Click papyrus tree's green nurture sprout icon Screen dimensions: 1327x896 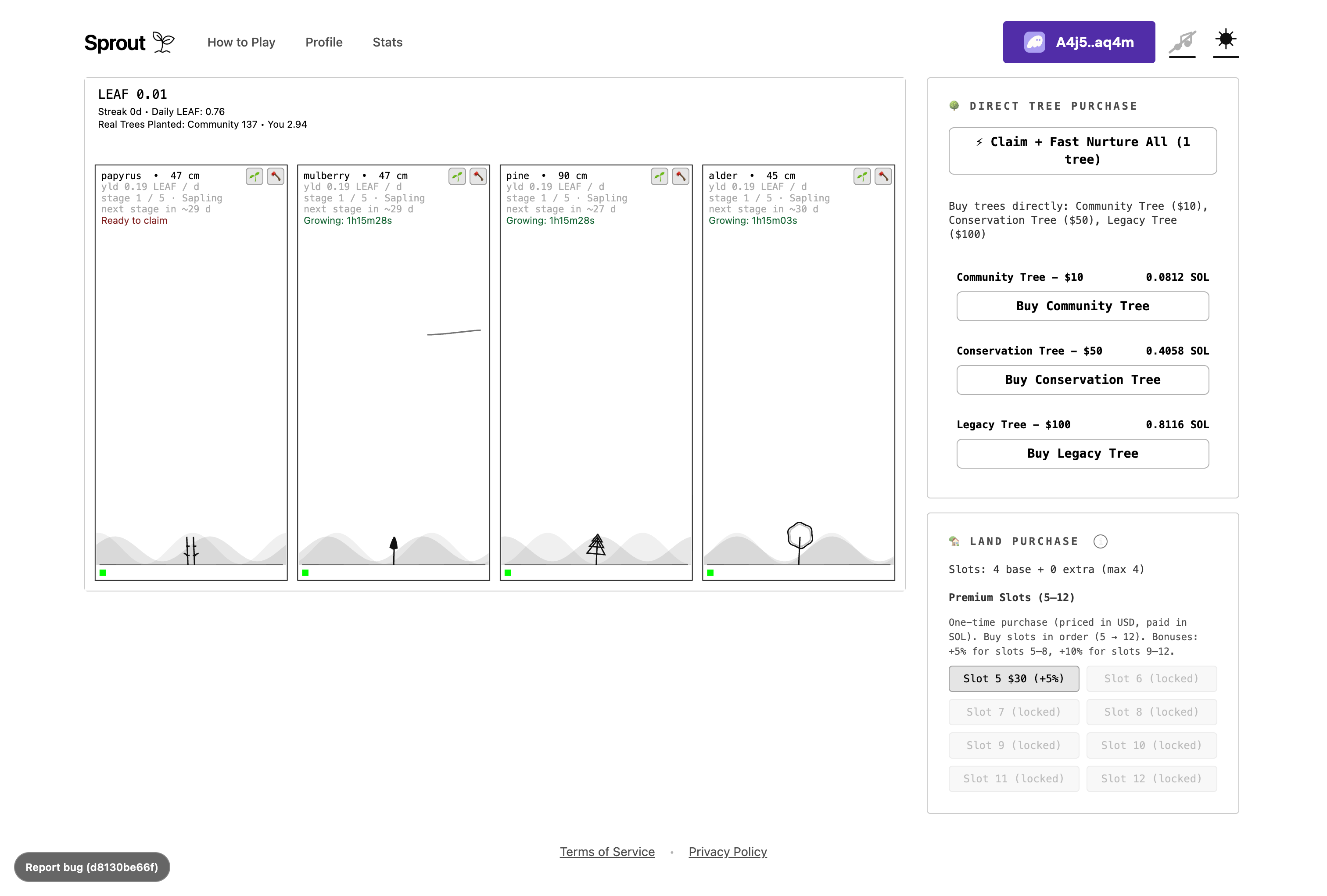255,176
